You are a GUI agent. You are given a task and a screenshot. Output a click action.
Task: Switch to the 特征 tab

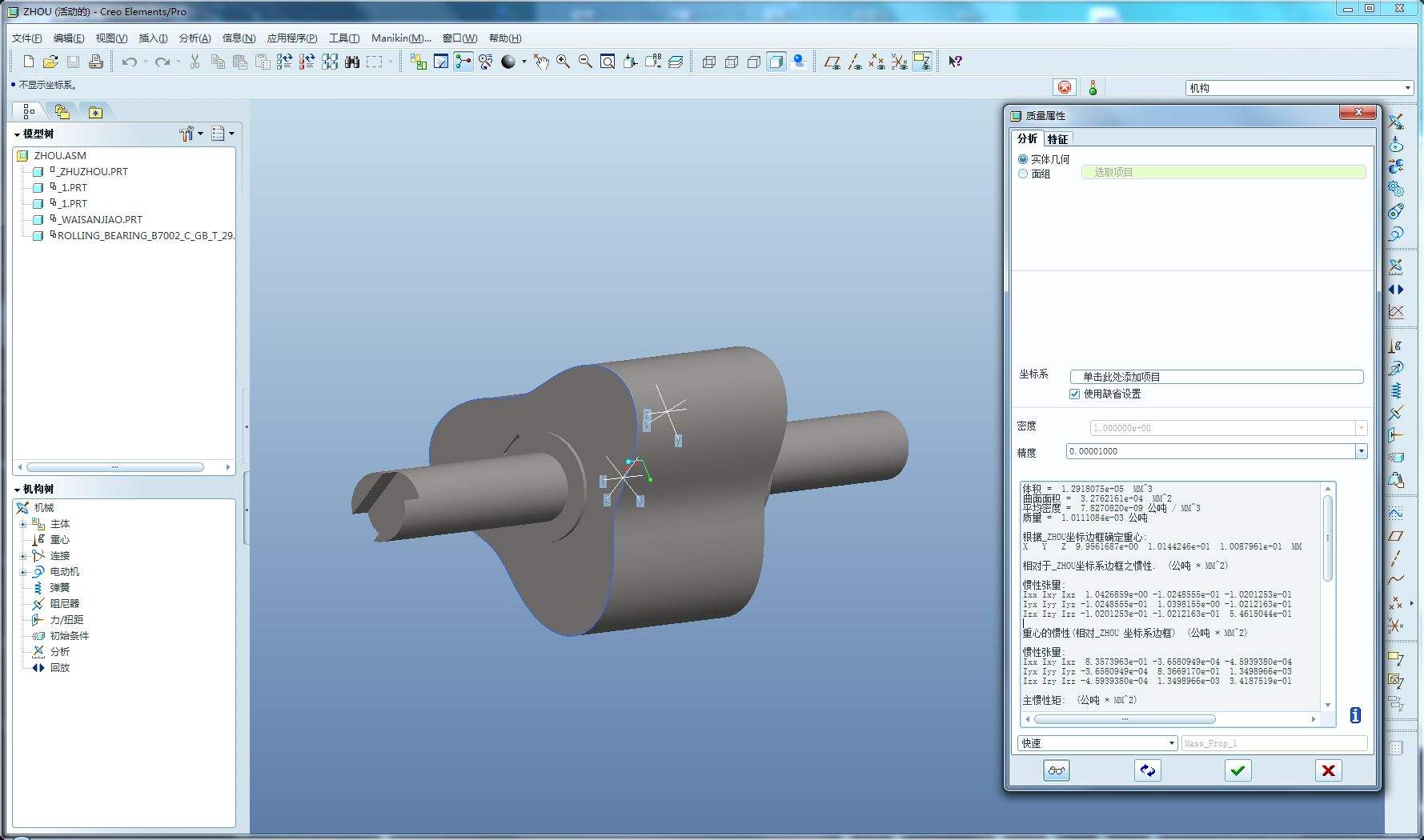coord(1057,138)
